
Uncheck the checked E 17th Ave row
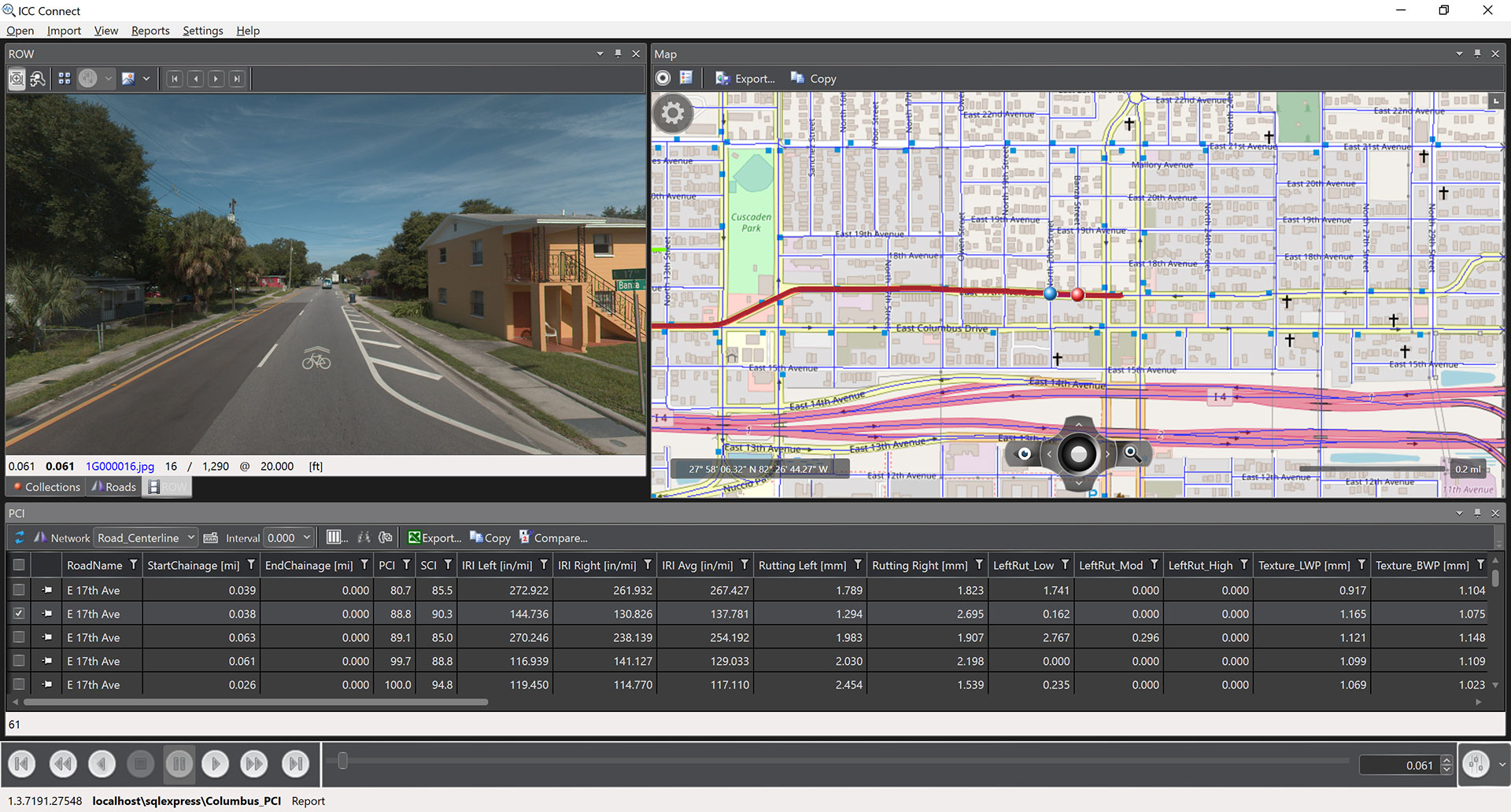(x=19, y=614)
